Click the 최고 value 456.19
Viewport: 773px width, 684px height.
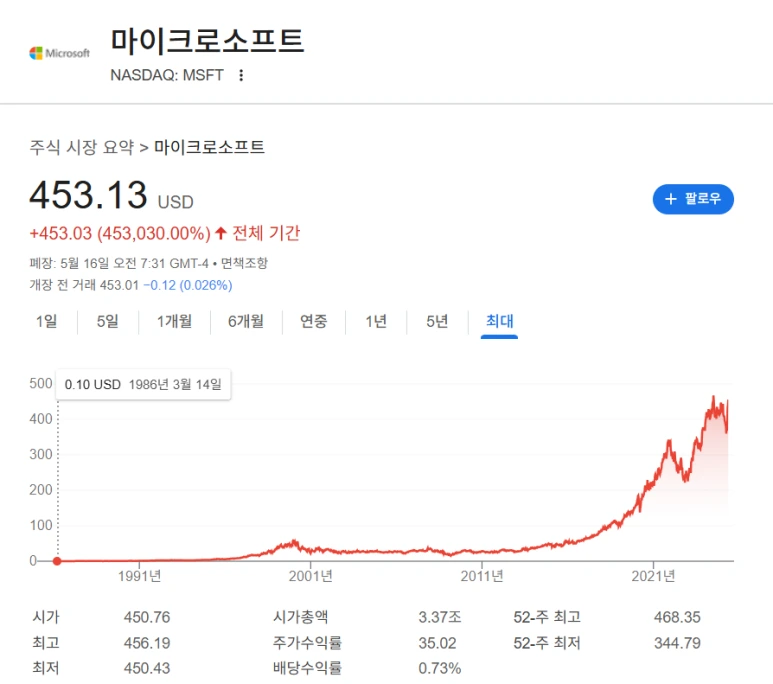tap(147, 643)
